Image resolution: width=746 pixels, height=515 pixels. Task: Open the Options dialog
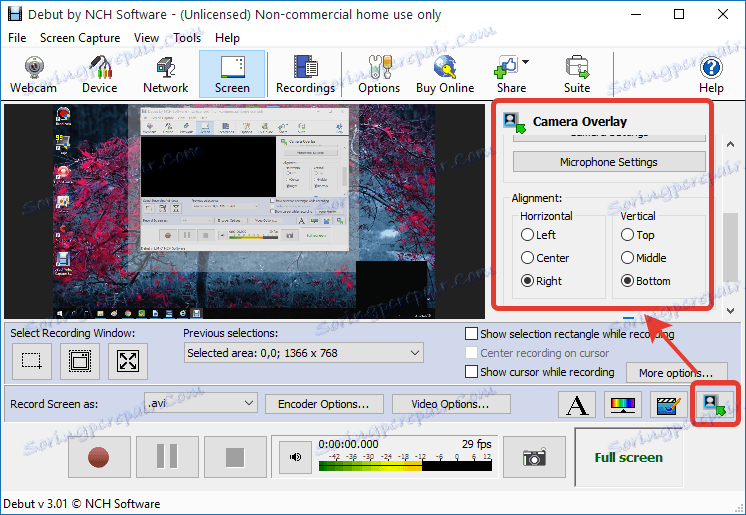[x=379, y=75]
